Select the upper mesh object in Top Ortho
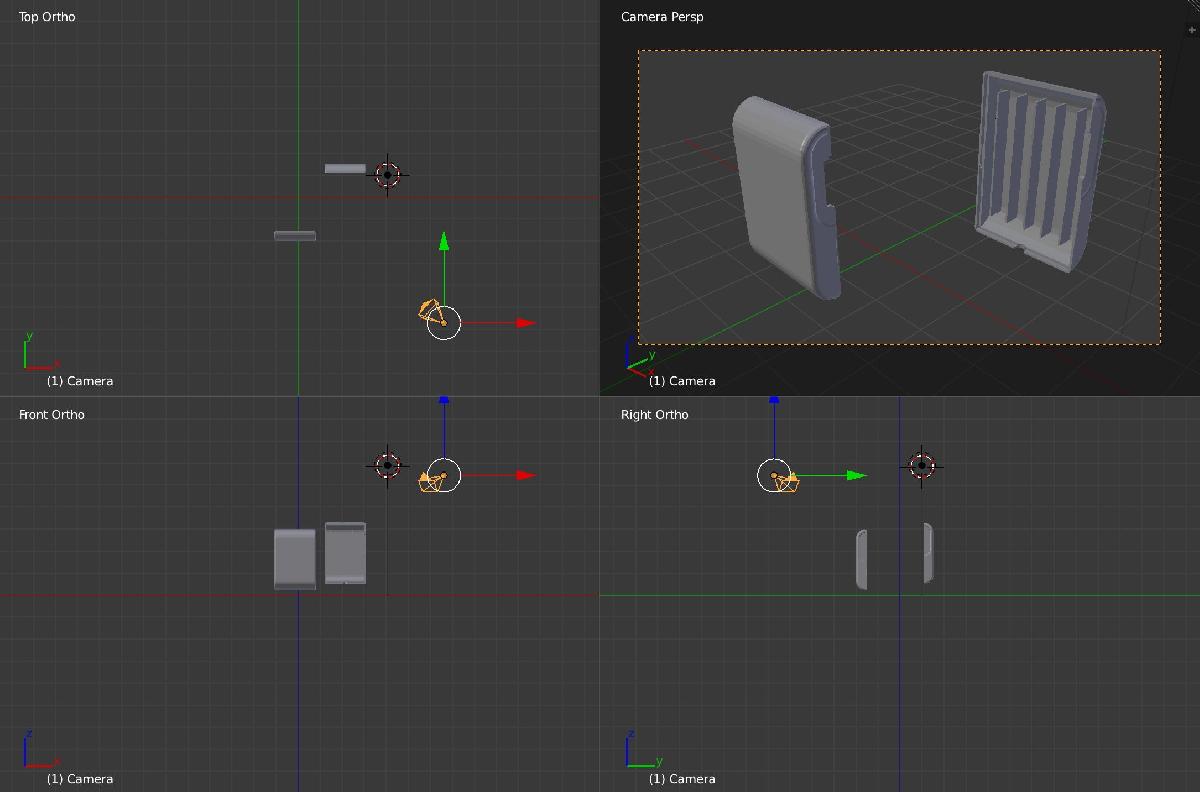This screenshot has height=792, width=1200. [x=345, y=169]
